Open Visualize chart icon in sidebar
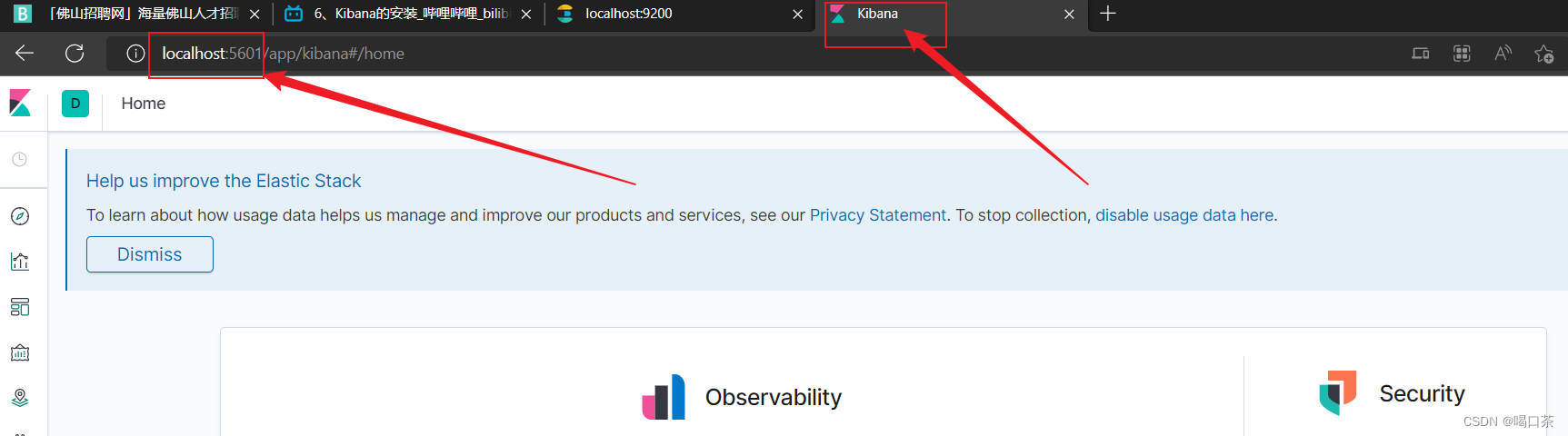This screenshot has height=436, width=1568. coord(20,262)
